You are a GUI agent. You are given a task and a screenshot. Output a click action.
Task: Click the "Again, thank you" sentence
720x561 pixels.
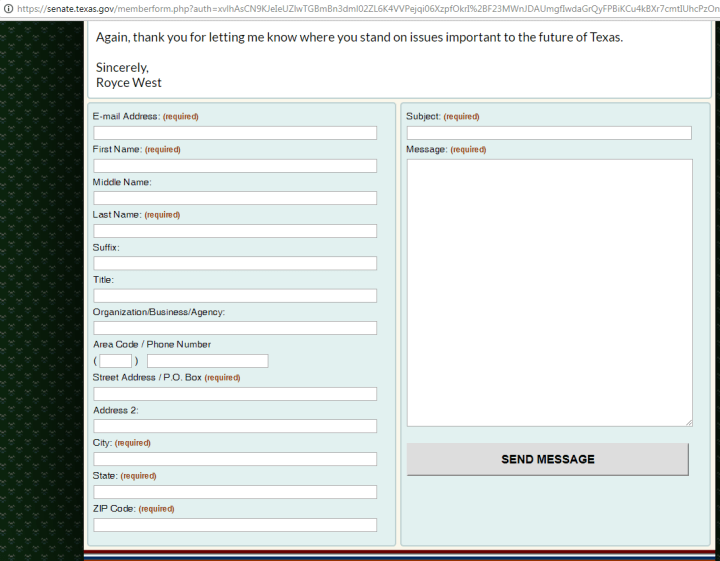point(359,37)
